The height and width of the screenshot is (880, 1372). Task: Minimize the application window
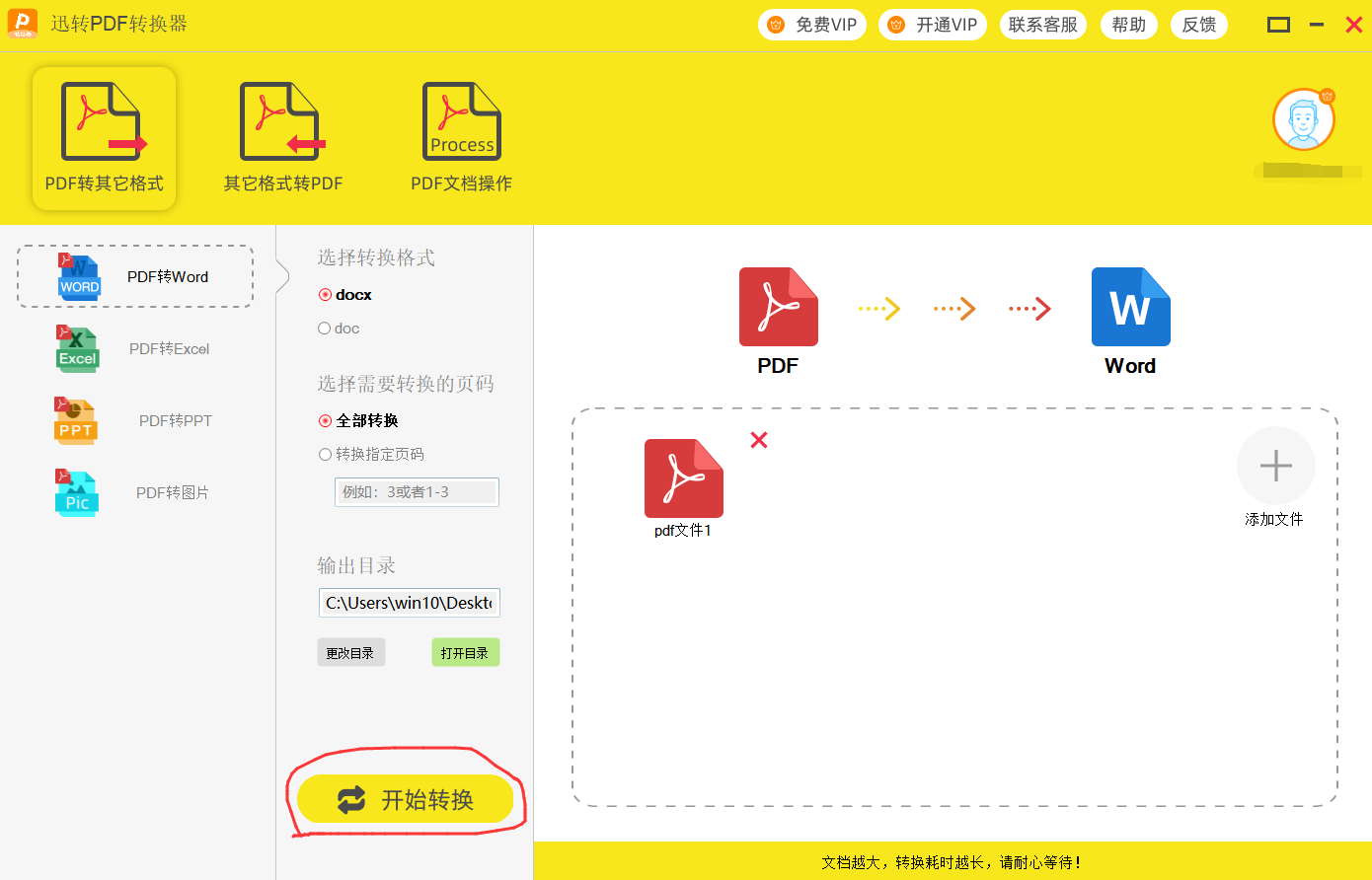pos(1317,25)
